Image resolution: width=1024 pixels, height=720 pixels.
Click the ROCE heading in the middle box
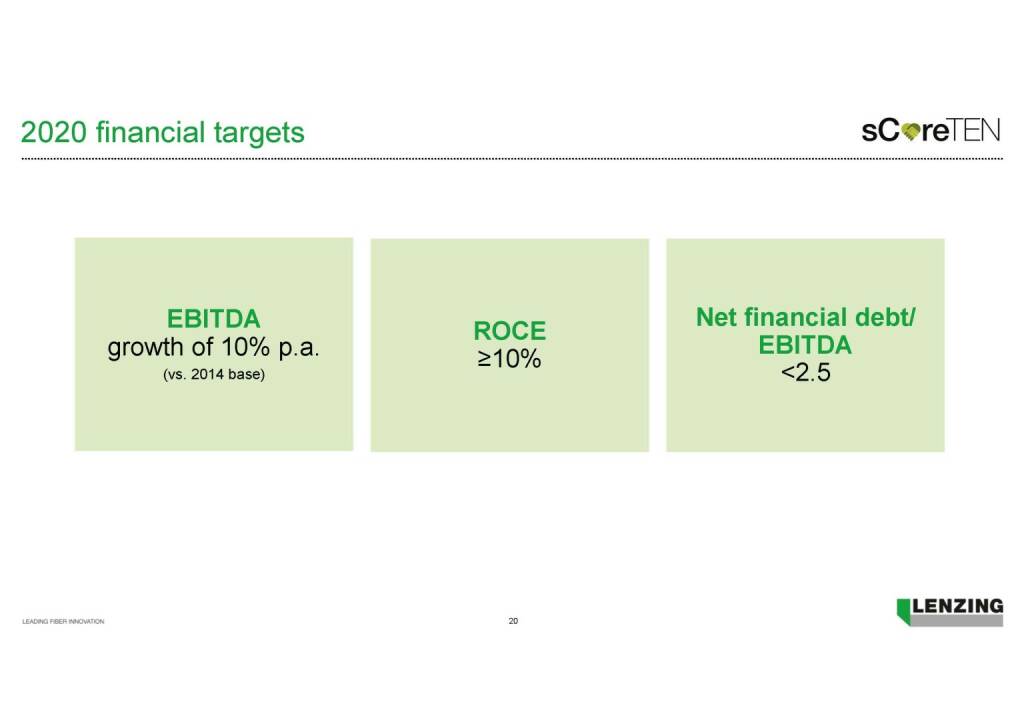509,332
